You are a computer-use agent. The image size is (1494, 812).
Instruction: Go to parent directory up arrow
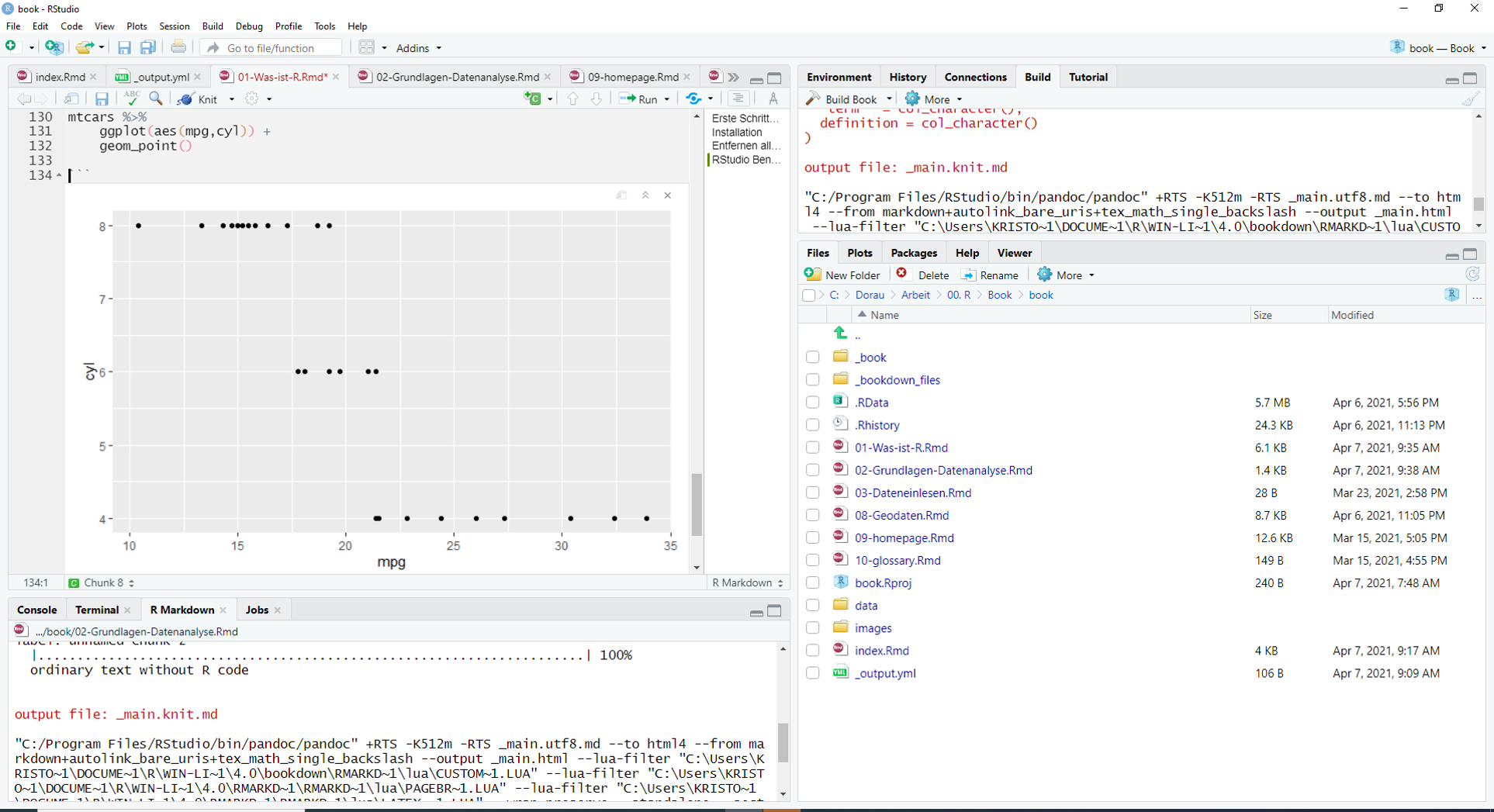pyautogui.click(x=840, y=333)
